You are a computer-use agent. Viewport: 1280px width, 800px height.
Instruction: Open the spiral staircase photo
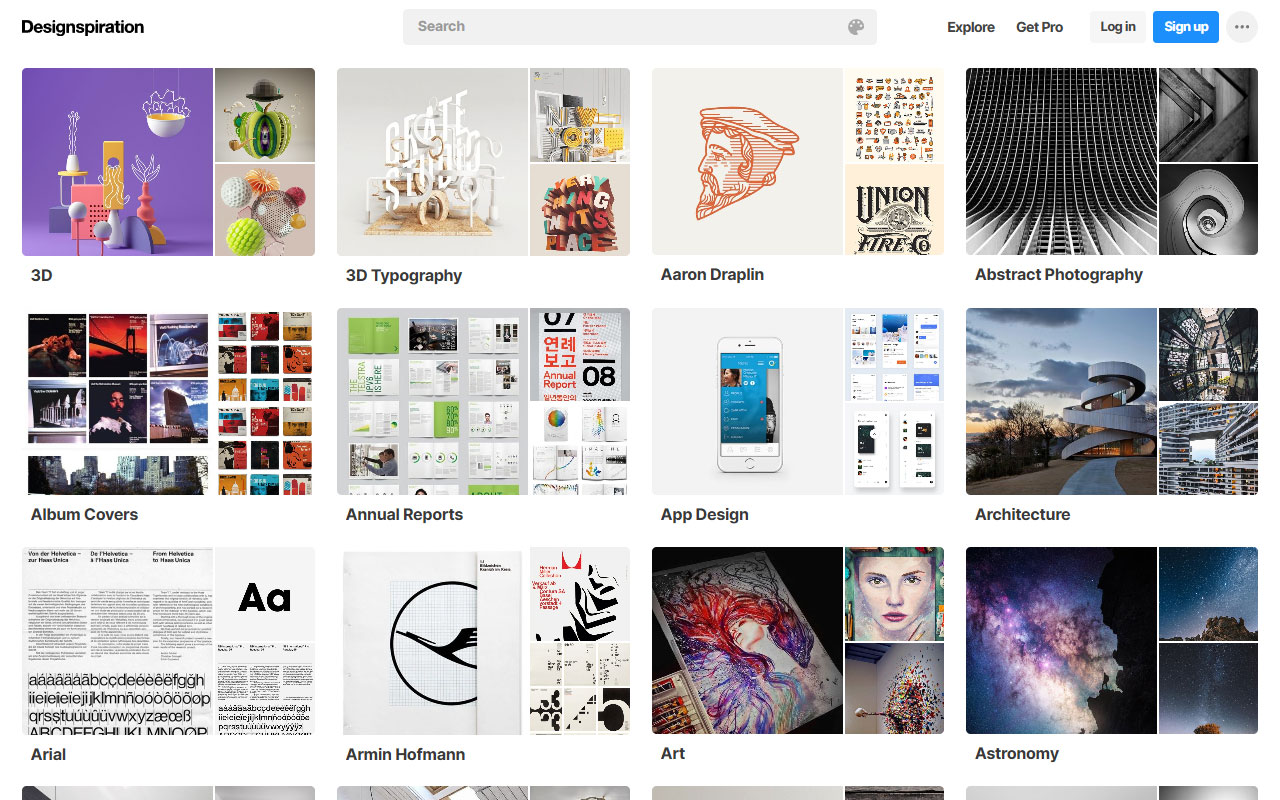coord(1208,210)
